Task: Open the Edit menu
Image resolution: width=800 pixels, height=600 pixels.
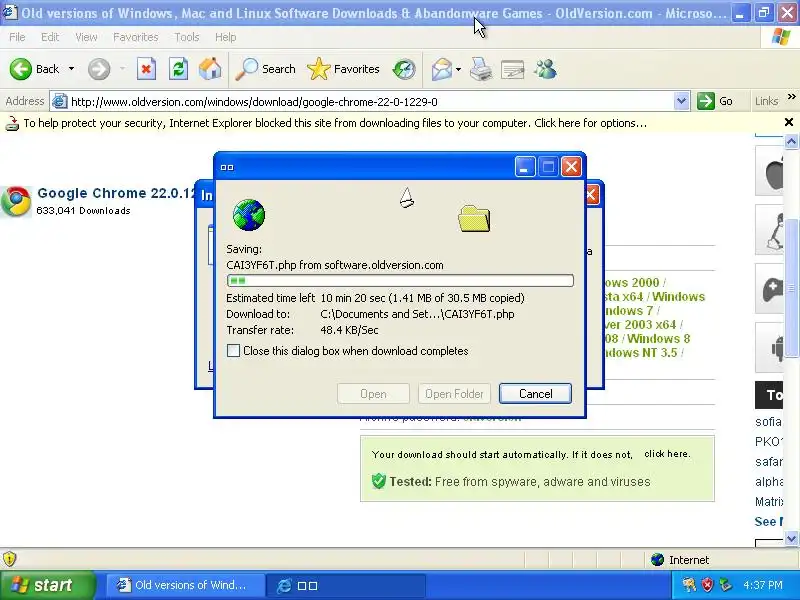Action: point(49,37)
